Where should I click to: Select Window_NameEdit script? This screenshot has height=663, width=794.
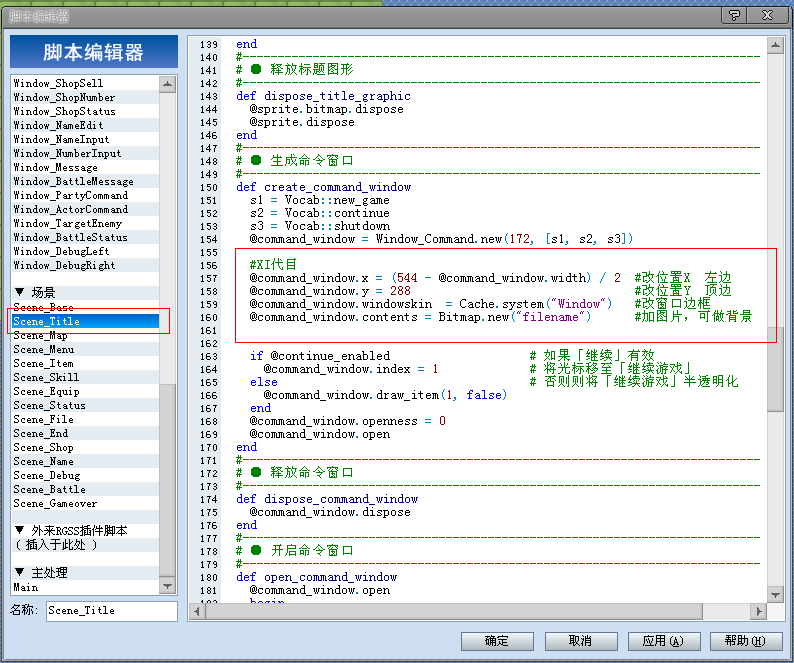point(85,125)
